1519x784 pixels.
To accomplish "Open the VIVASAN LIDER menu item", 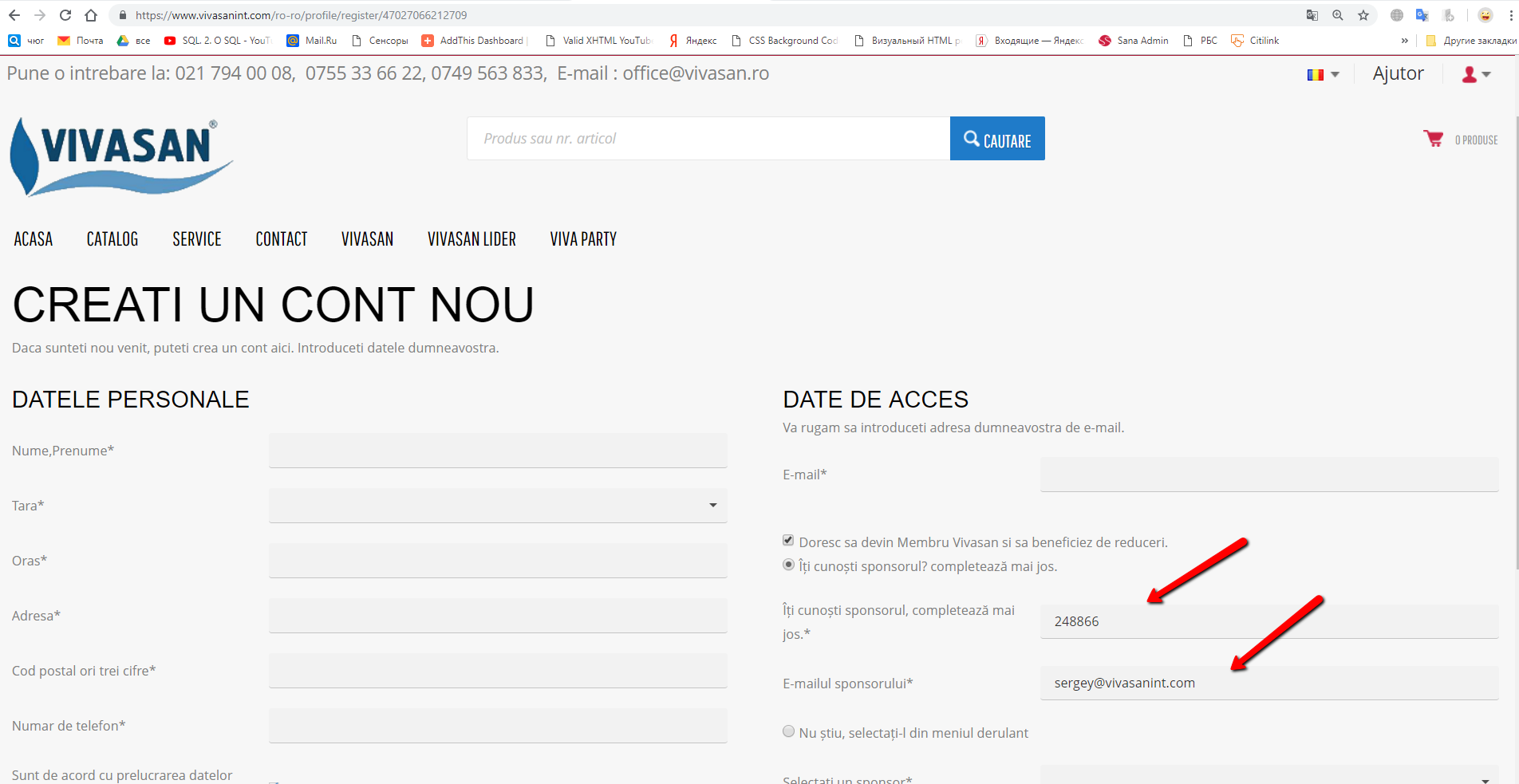I will (x=471, y=239).
